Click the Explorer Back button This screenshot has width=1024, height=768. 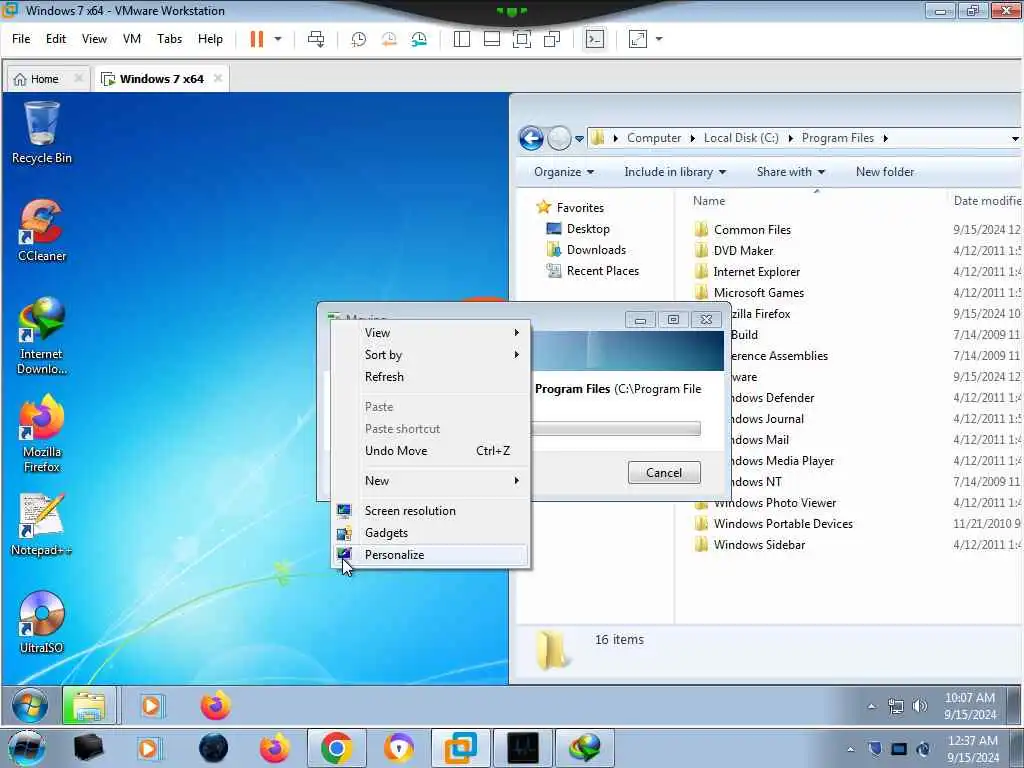tap(531, 138)
